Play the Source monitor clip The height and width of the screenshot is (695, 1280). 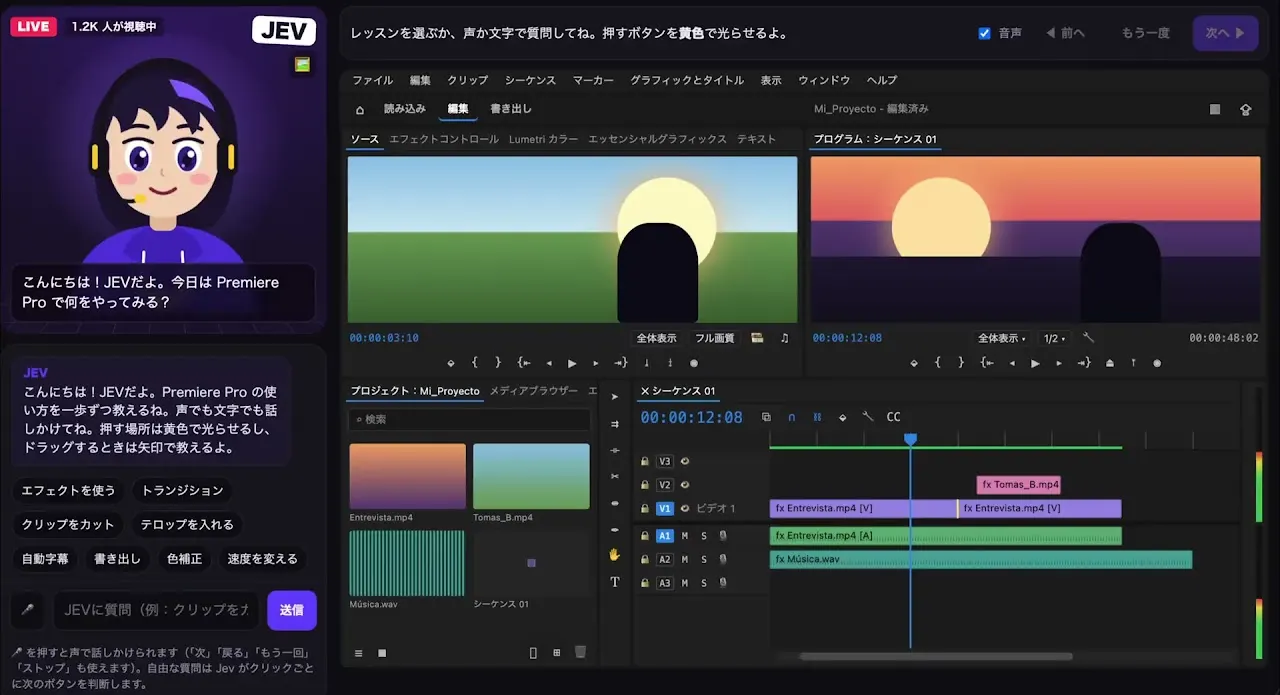(572, 363)
